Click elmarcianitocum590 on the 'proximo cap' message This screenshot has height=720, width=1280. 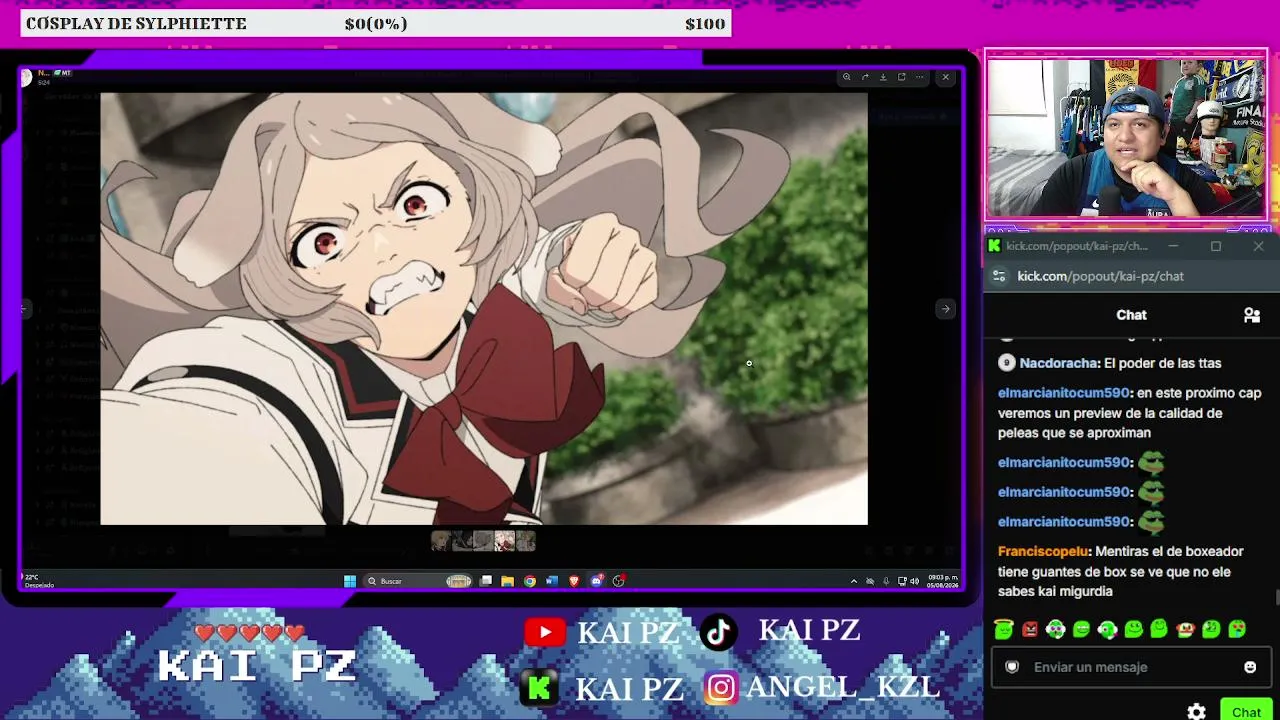[x=1064, y=393]
